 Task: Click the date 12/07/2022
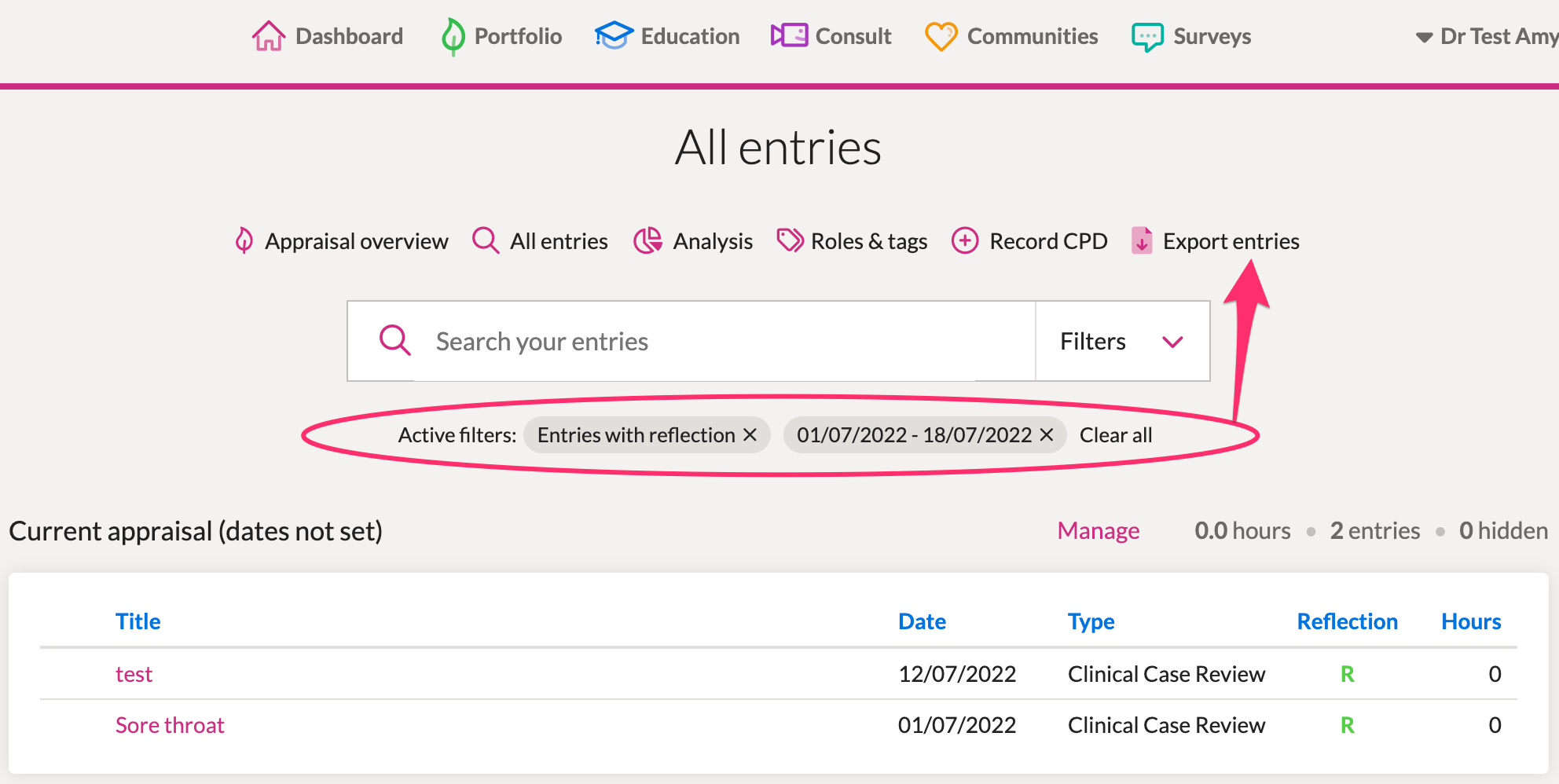click(x=957, y=674)
